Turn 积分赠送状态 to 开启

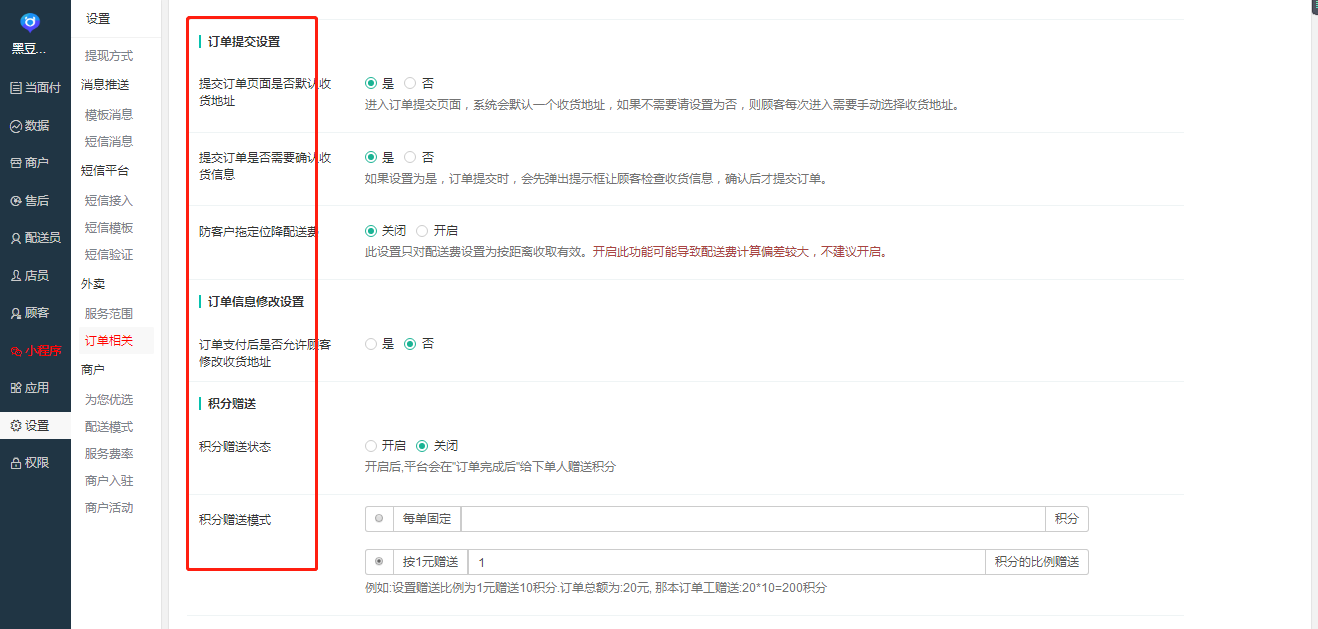click(x=372, y=446)
